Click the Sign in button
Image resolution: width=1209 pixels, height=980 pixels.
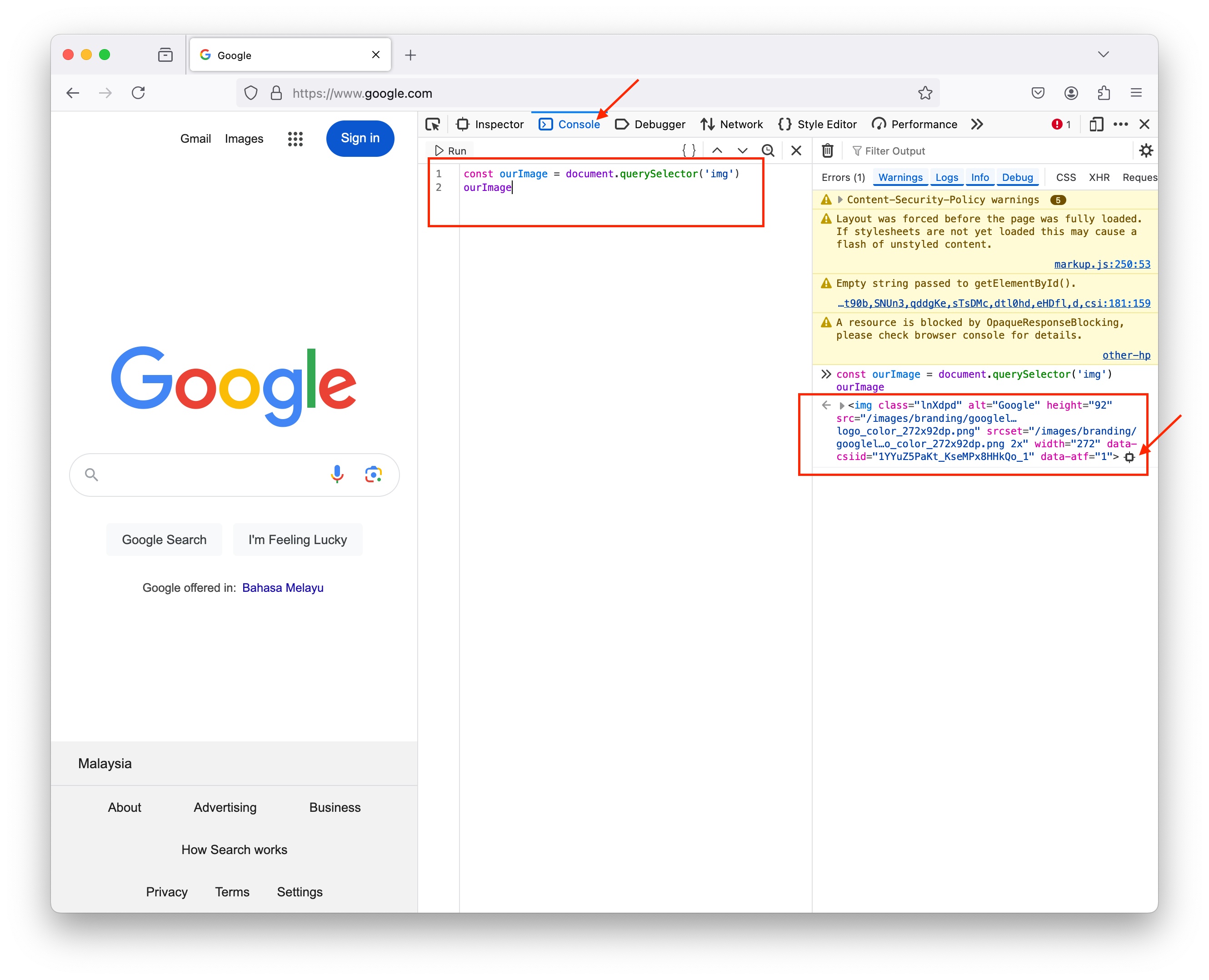point(360,138)
